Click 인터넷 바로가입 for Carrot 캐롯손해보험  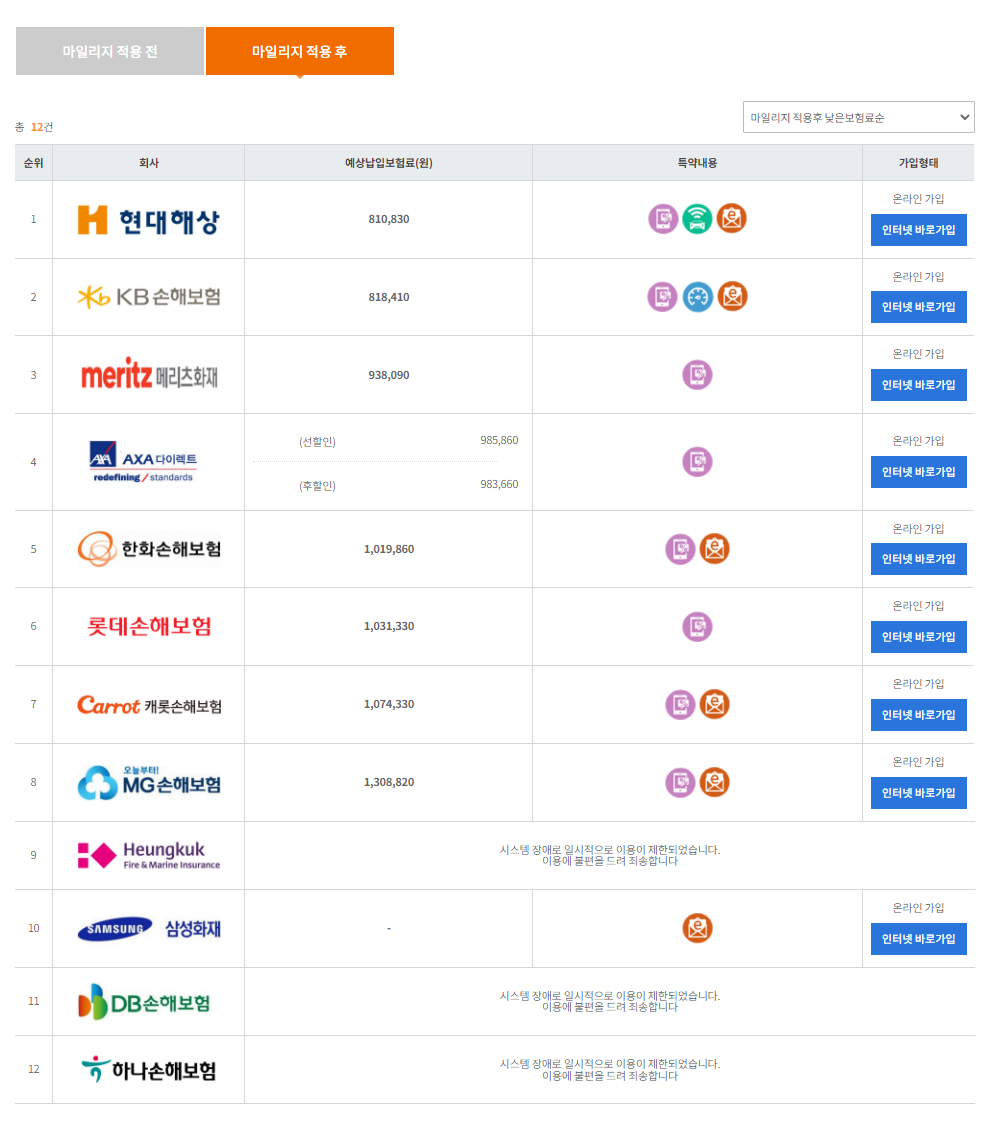[x=918, y=715]
